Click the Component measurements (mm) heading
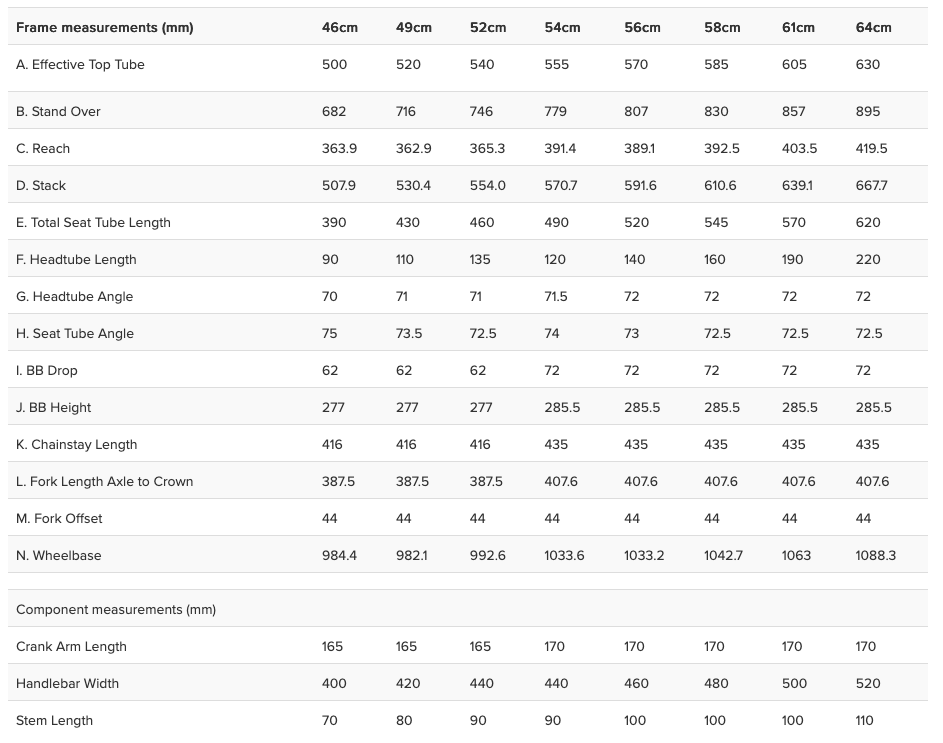Image resolution: width=943 pixels, height=743 pixels. 116,609
